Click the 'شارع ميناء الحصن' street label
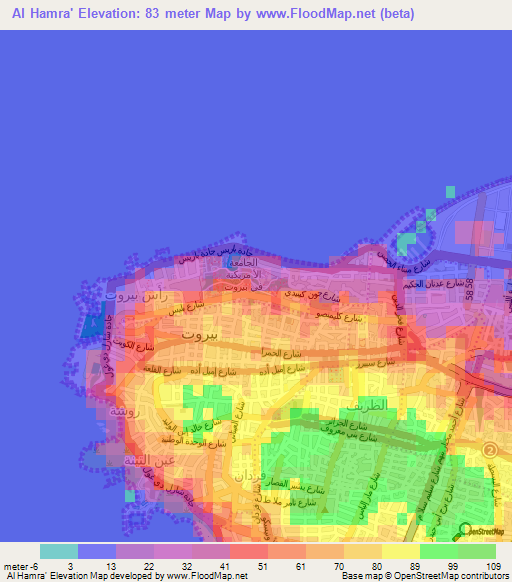 click(403, 262)
